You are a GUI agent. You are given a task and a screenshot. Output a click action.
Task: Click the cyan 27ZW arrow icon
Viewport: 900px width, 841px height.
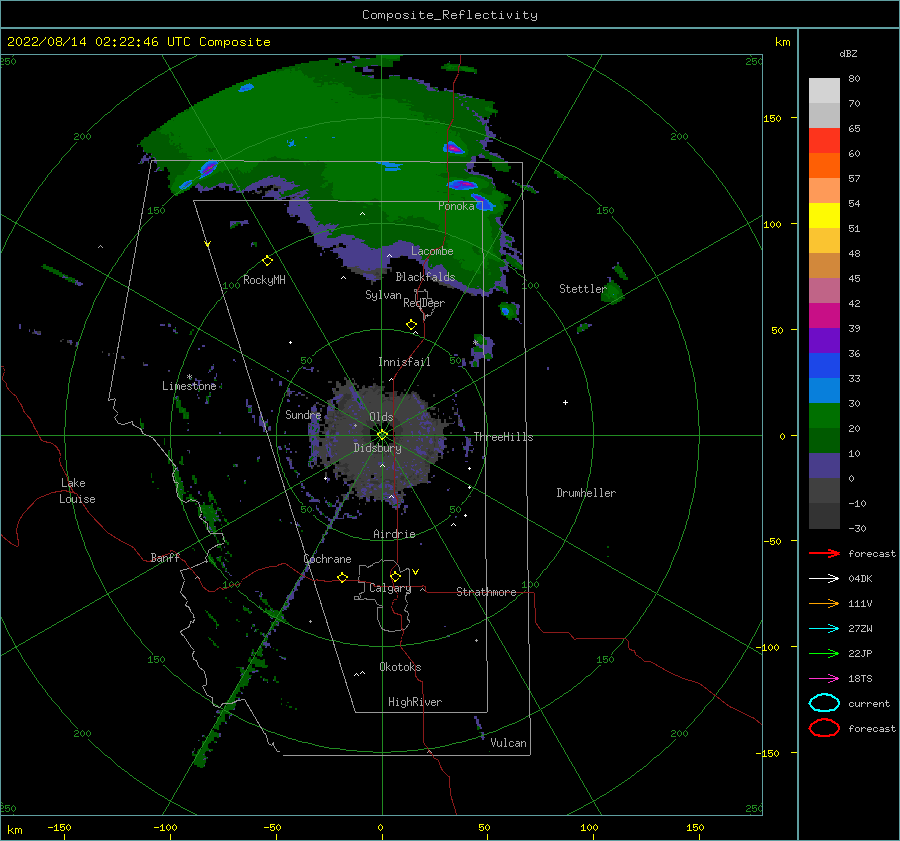824,629
